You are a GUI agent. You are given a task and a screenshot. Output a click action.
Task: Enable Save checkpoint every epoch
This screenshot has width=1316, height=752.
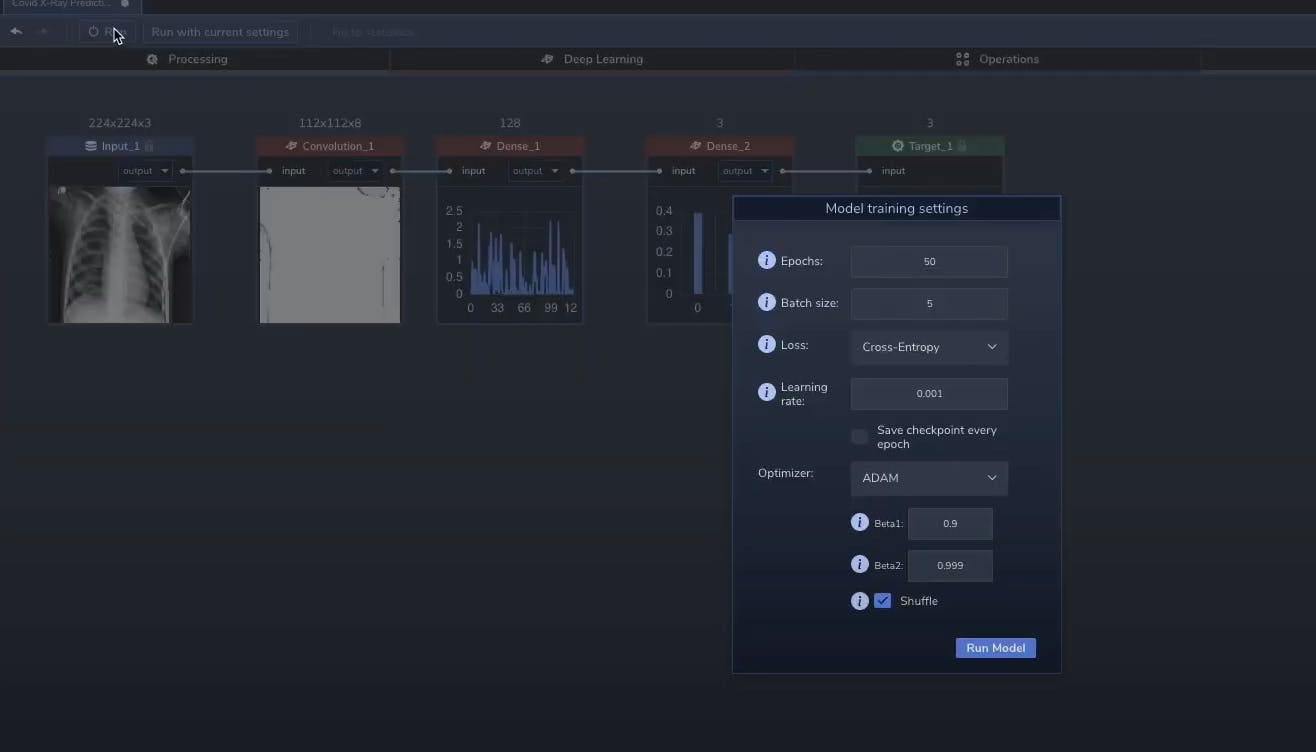tap(859, 437)
